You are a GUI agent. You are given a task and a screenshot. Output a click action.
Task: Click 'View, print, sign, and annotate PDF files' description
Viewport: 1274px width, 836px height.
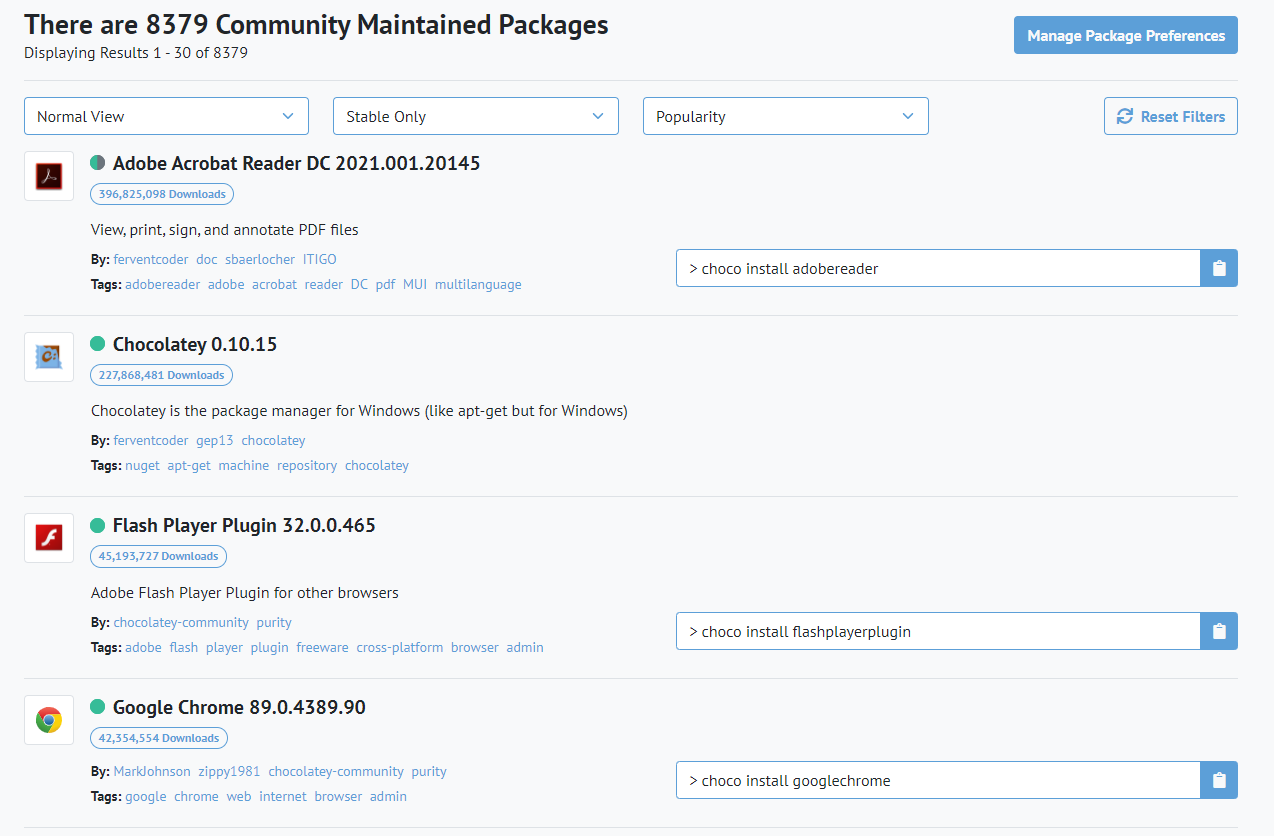tap(225, 229)
